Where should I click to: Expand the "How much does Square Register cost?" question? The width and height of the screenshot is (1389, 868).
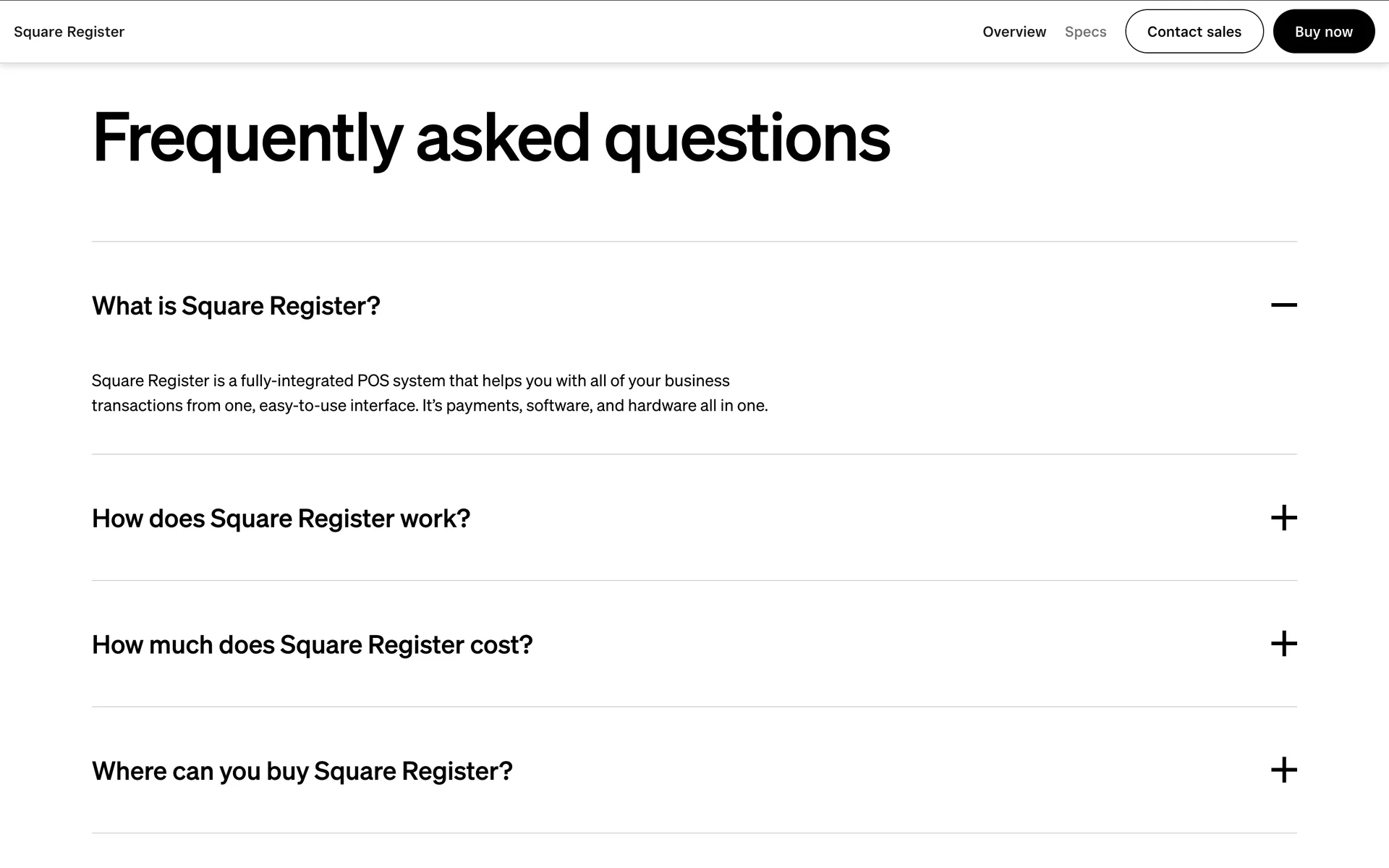click(x=312, y=644)
